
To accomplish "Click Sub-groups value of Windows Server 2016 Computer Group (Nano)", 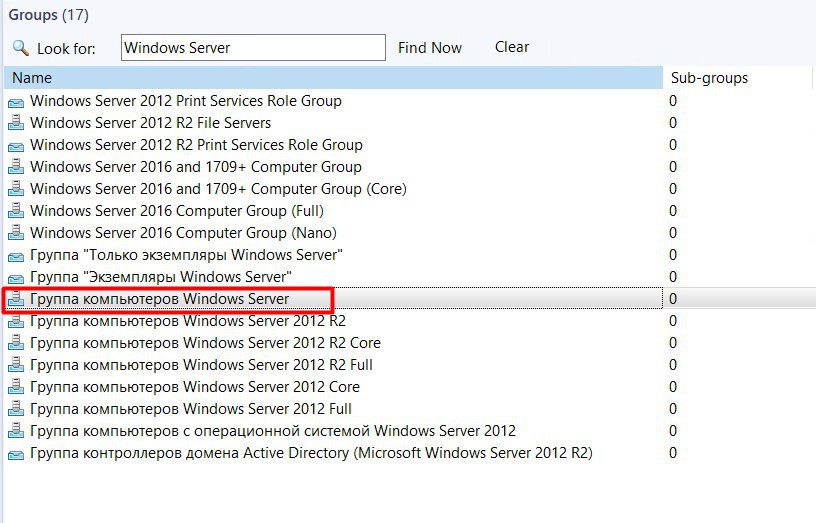I will point(673,233).
